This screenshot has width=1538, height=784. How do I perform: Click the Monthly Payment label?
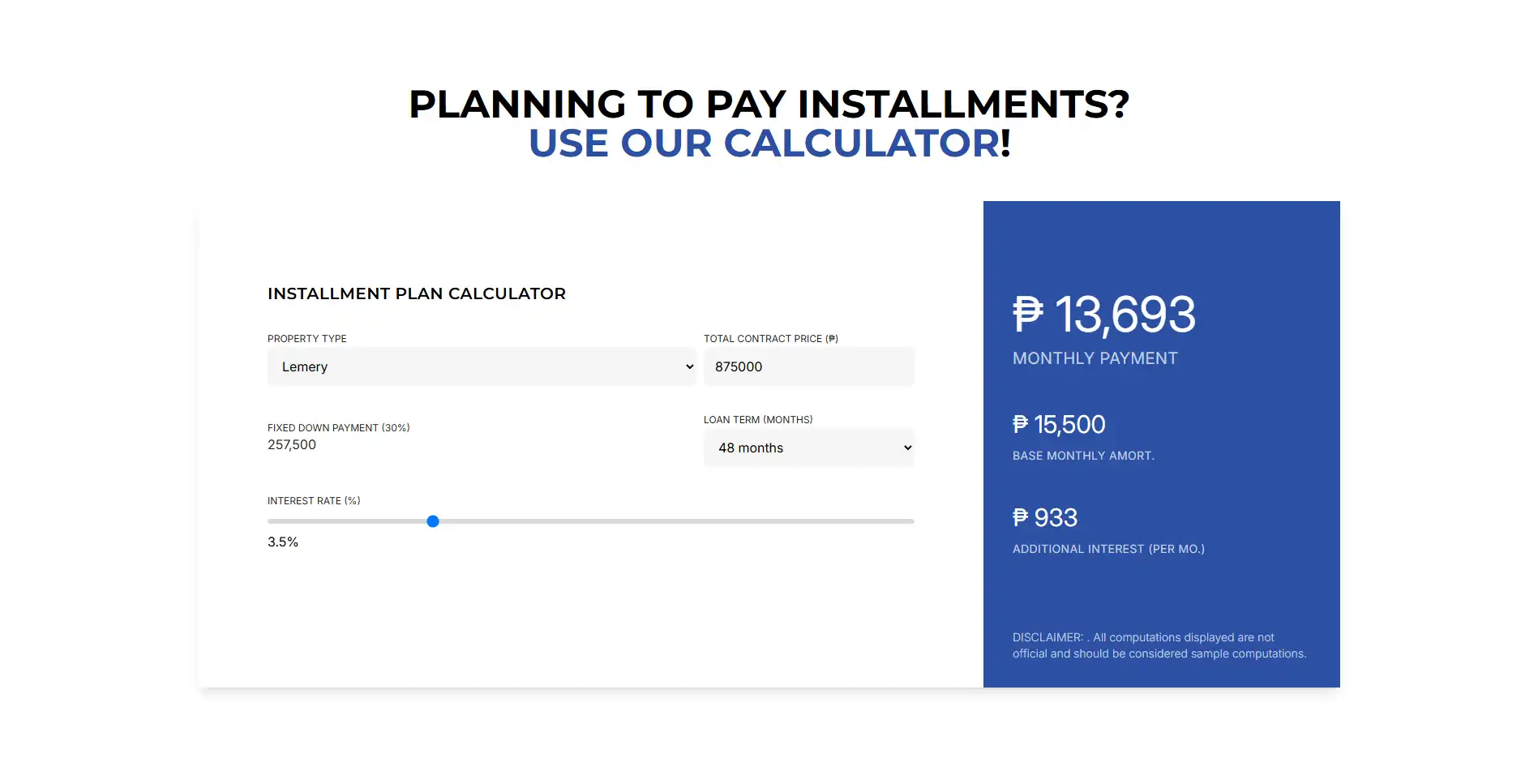(1095, 358)
